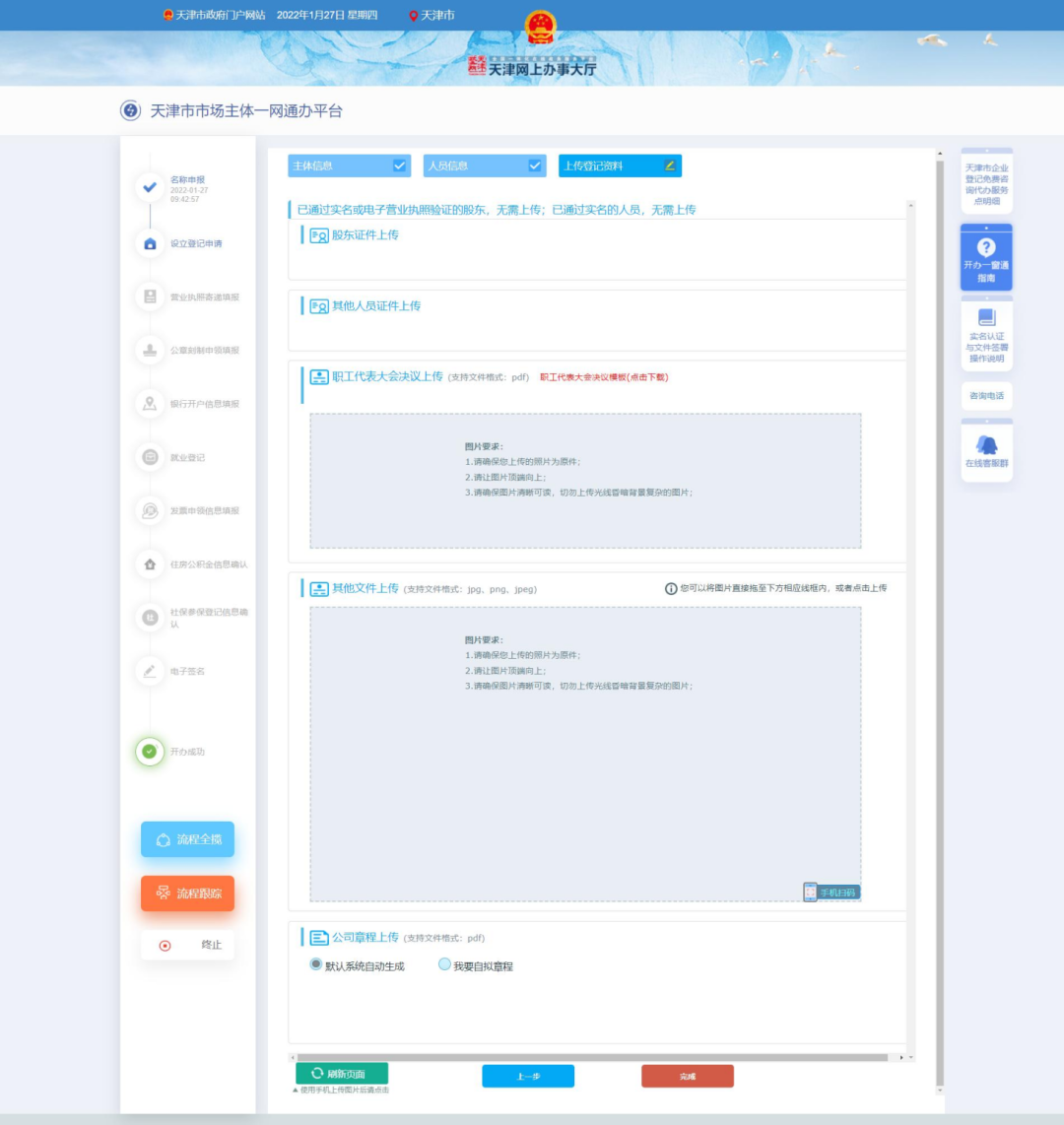Open the 银行开户信息填报 step icon

pos(149,404)
